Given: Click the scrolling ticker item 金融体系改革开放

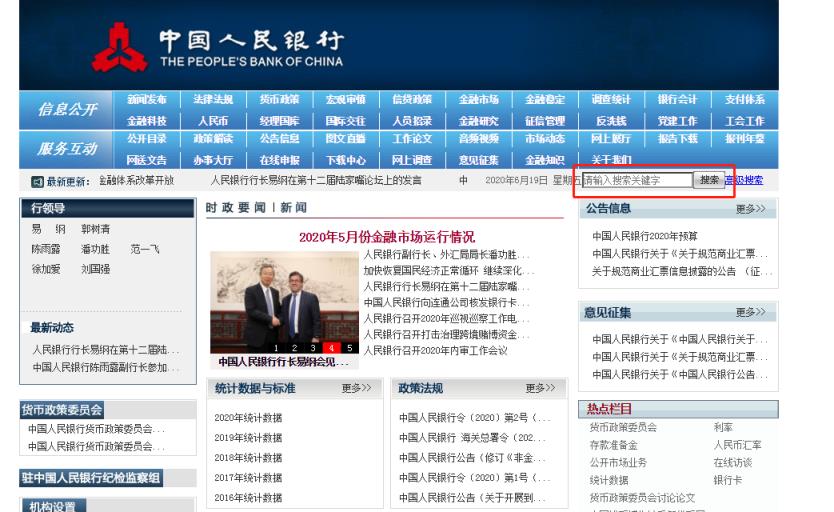Looking at the screenshot, I should click(x=137, y=180).
